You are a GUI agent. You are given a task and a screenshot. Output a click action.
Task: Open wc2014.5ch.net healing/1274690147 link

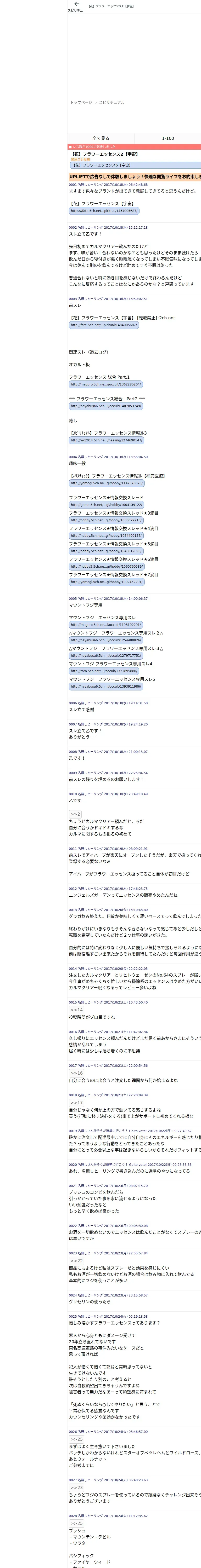point(106,440)
